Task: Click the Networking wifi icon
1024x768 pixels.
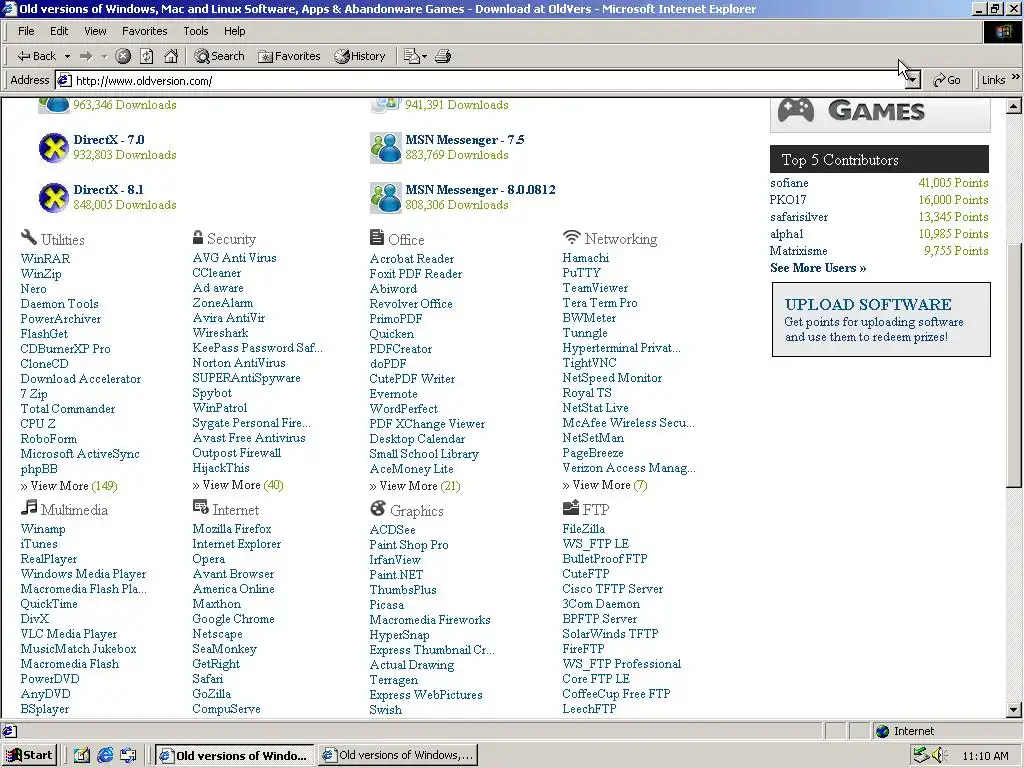Action: click(x=571, y=236)
